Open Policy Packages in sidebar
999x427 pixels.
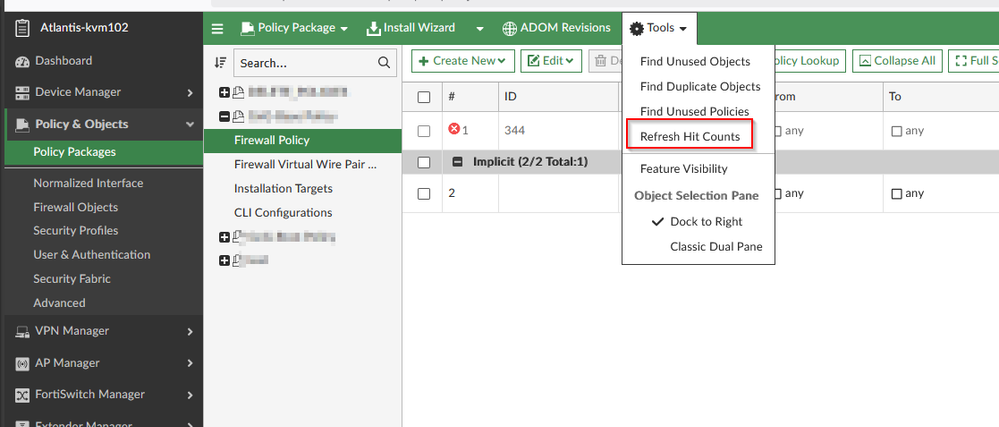coord(75,152)
